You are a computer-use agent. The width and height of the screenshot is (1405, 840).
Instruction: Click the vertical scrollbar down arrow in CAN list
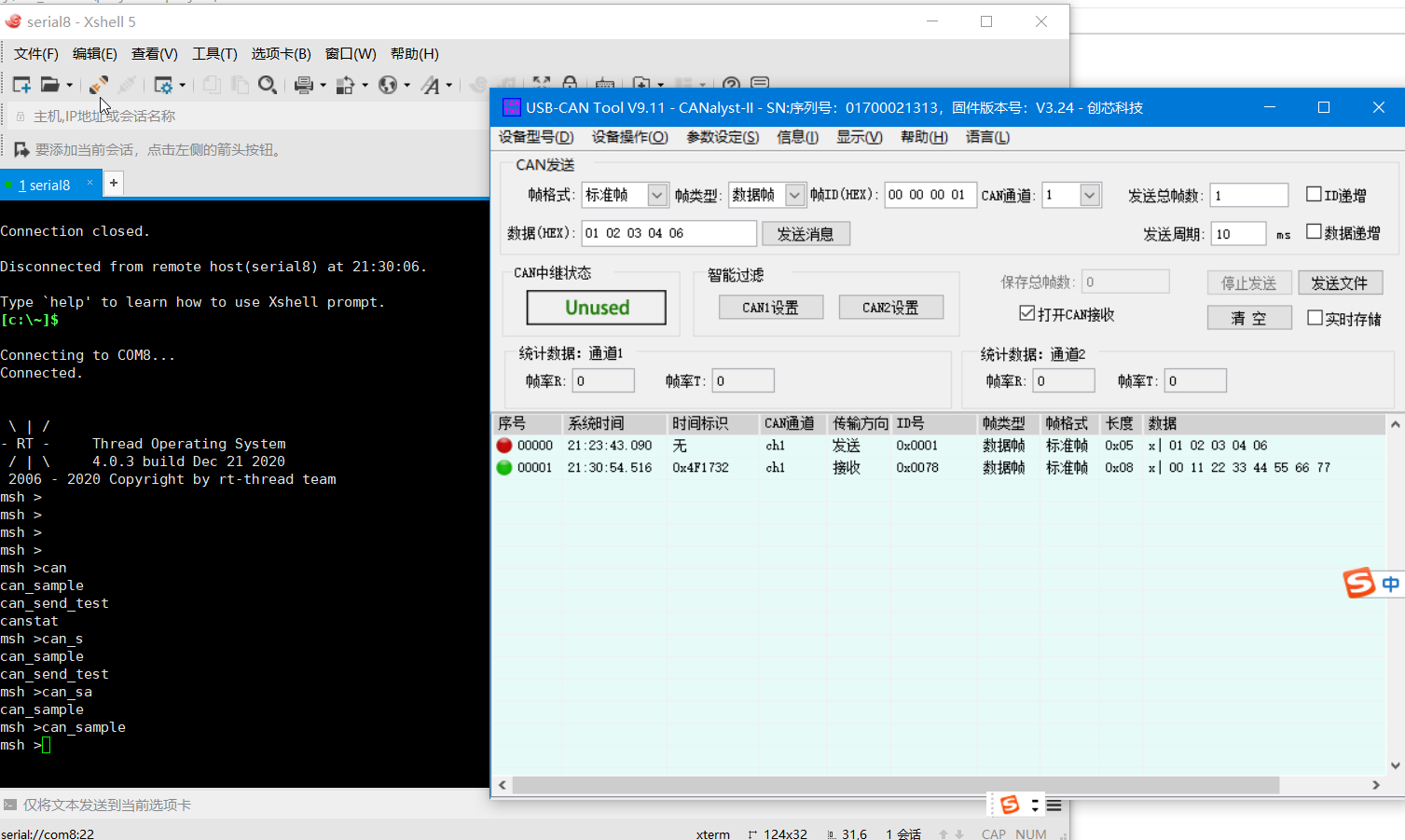[1395, 765]
